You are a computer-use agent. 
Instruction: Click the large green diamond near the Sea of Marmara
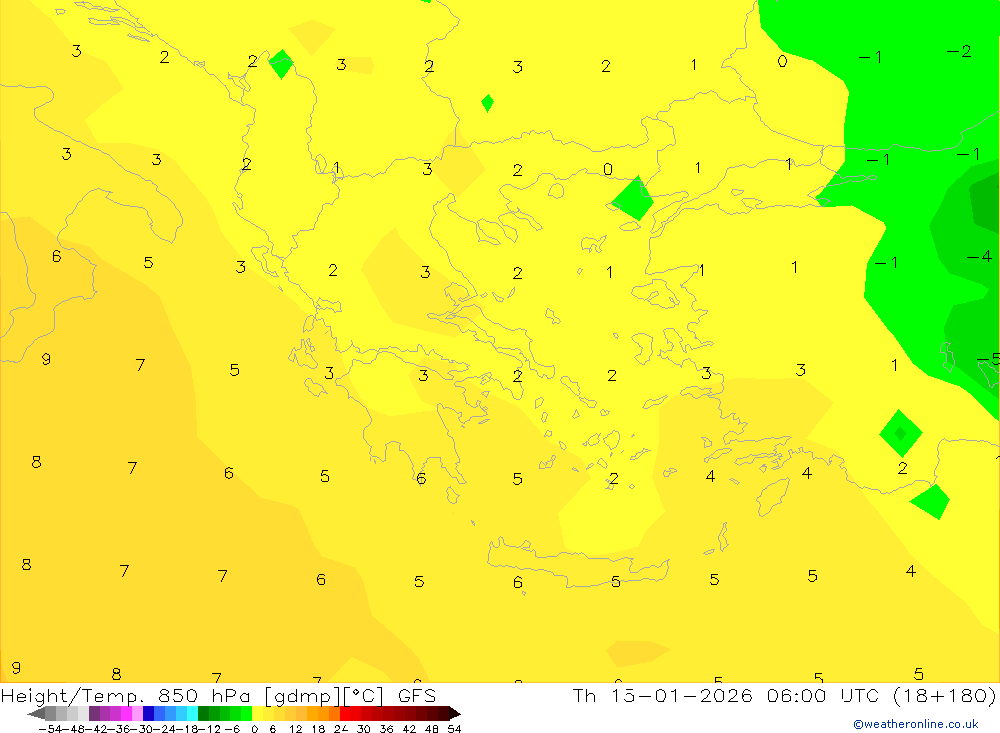[632, 198]
